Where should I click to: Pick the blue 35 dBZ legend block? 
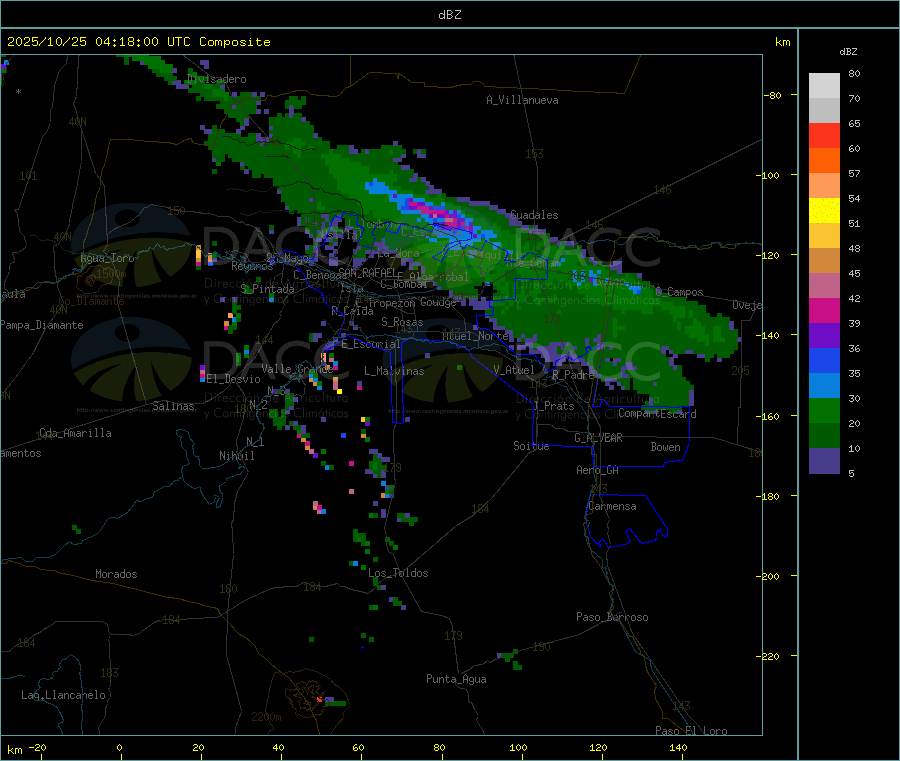tap(824, 360)
